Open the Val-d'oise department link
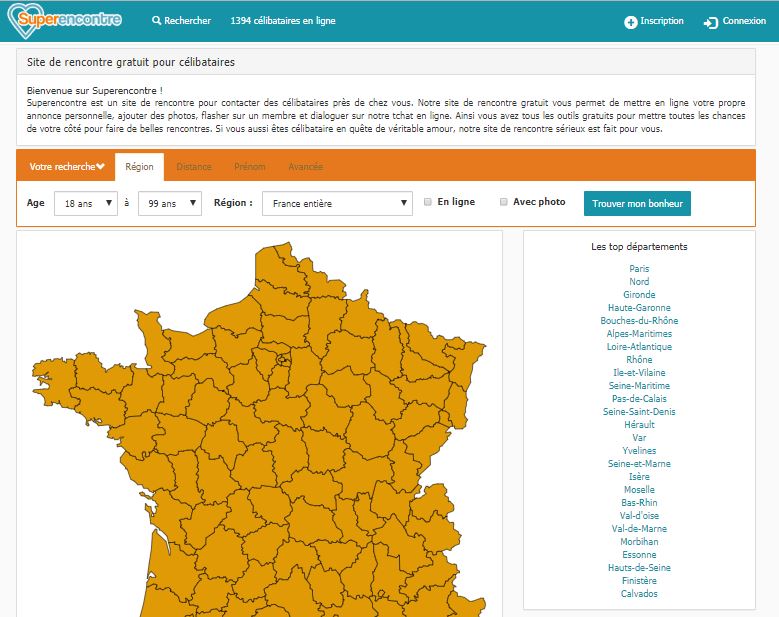779x617 pixels. point(639,516)
